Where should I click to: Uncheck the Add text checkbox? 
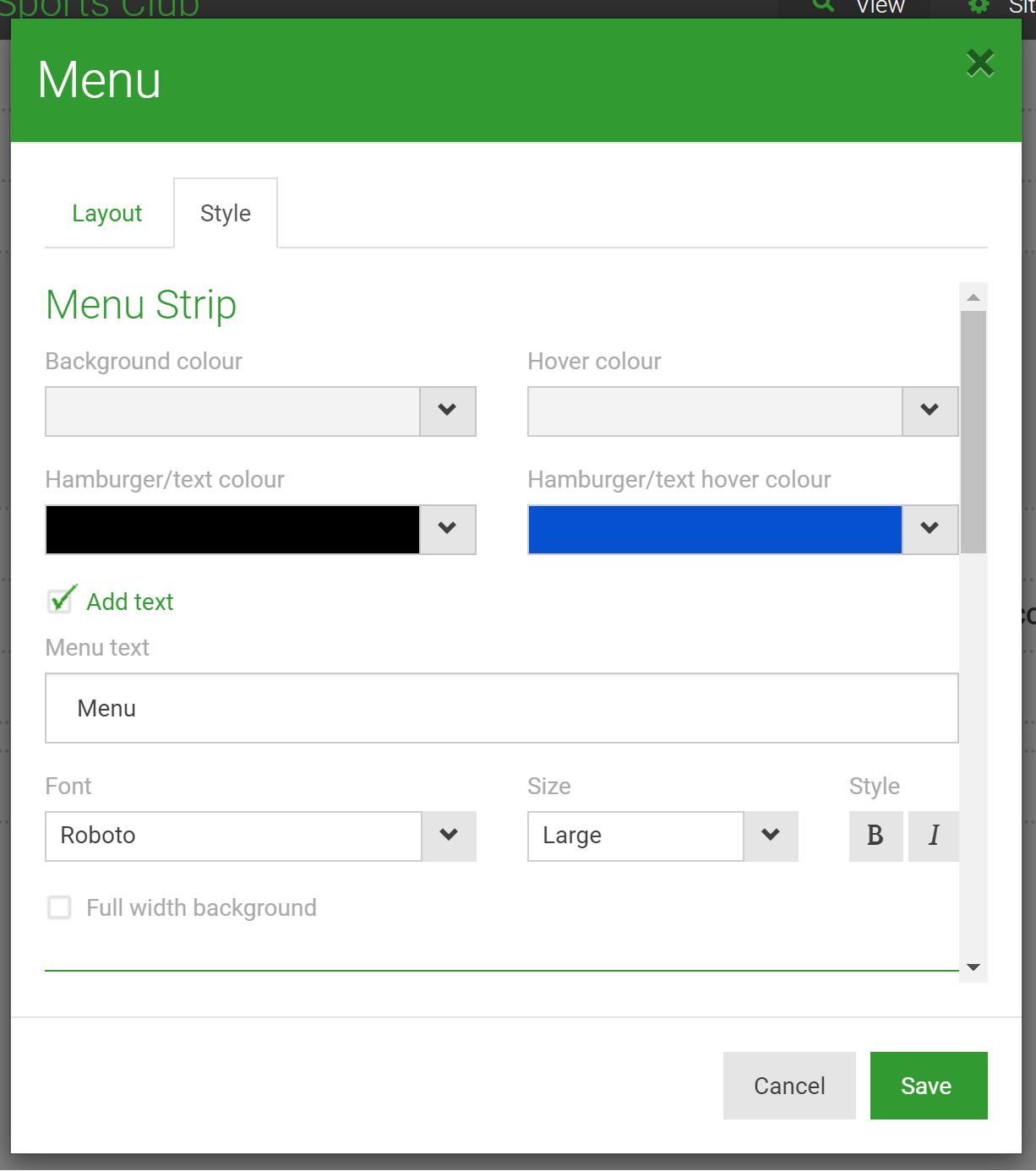59,601
